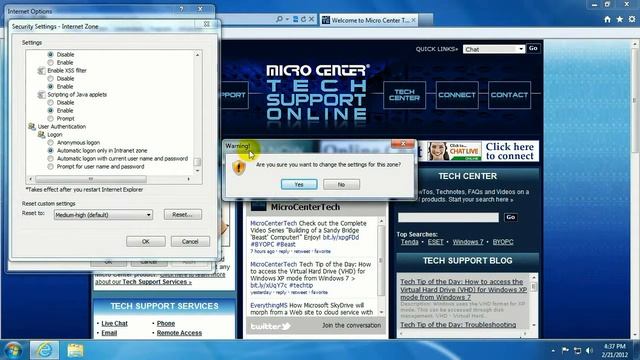Click Go next to Quick Links
The width and height of the screenshot is (640, 360).
533,49
